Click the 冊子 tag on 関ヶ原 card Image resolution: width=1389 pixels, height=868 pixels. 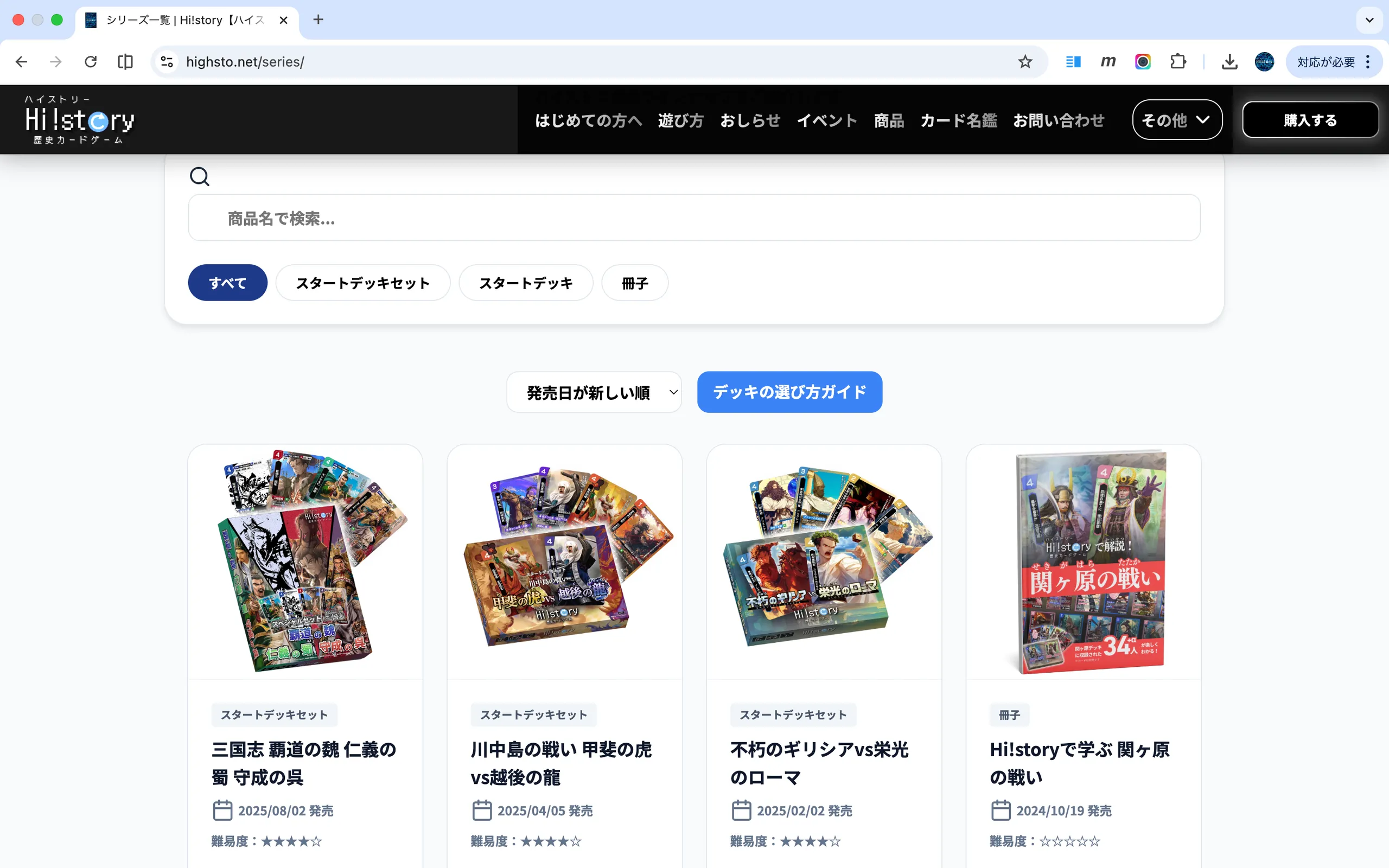(1010, 714)
